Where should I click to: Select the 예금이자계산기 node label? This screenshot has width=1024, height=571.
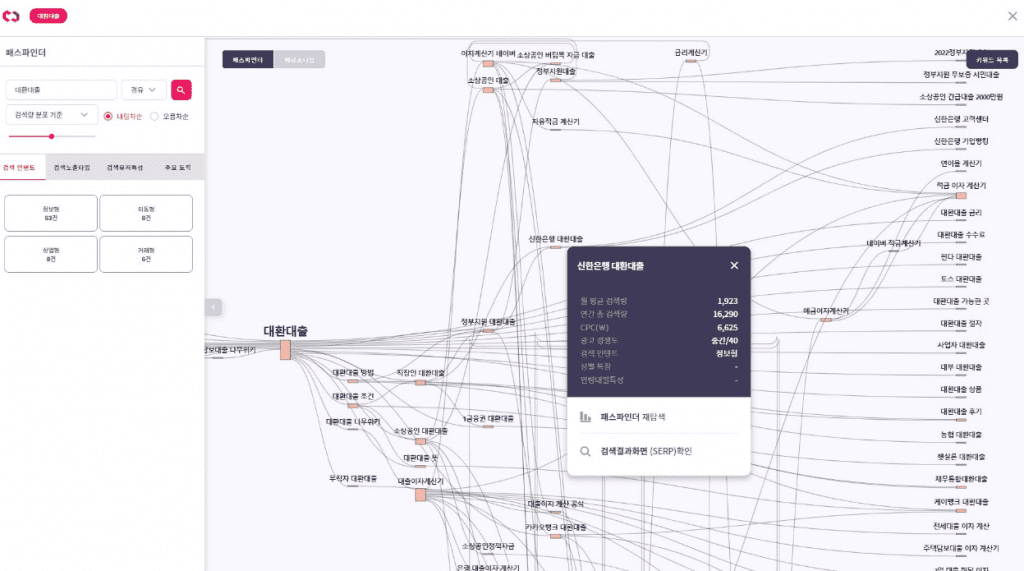tap(826, 312)
